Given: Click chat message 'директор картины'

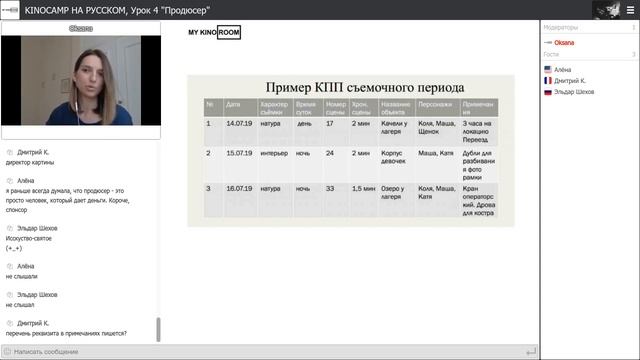Looking at the screenshot, I should point(30,162).
